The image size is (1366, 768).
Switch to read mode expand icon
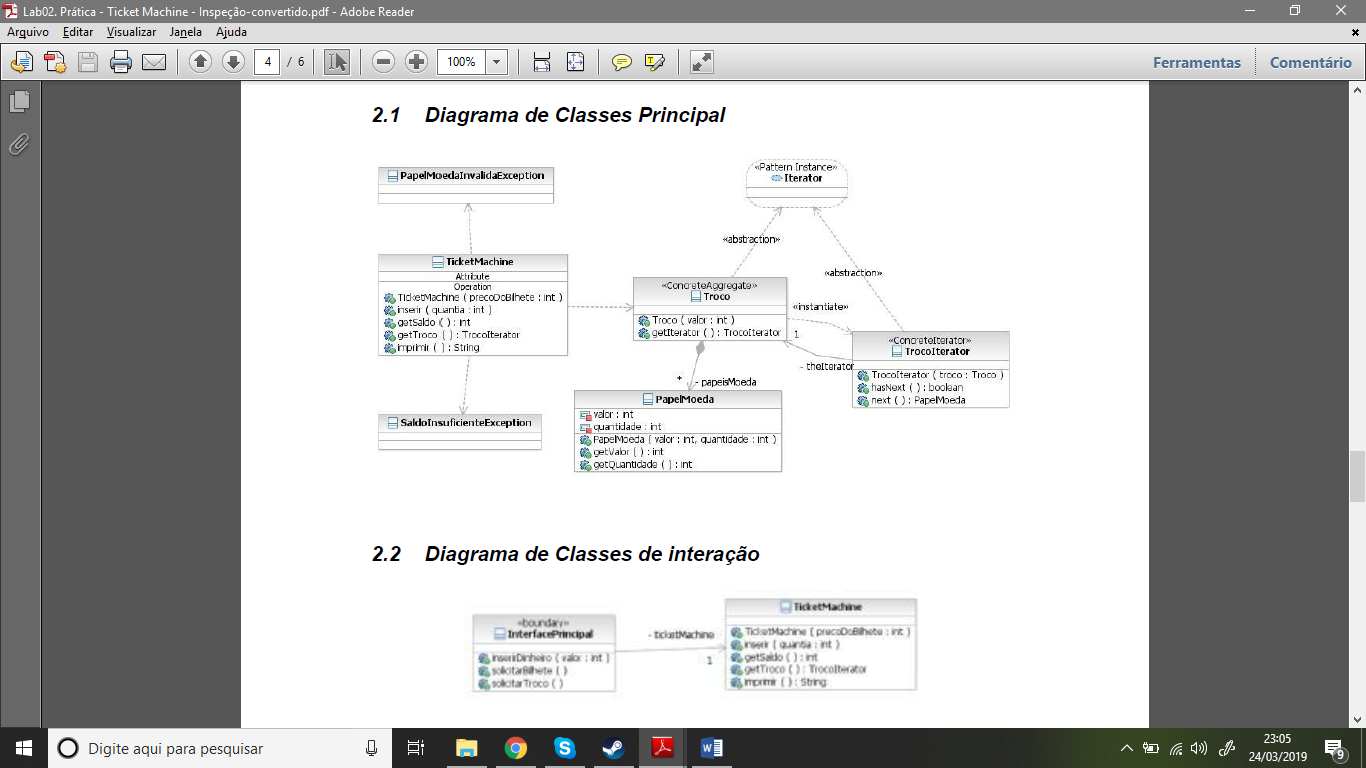pos(702,62)
